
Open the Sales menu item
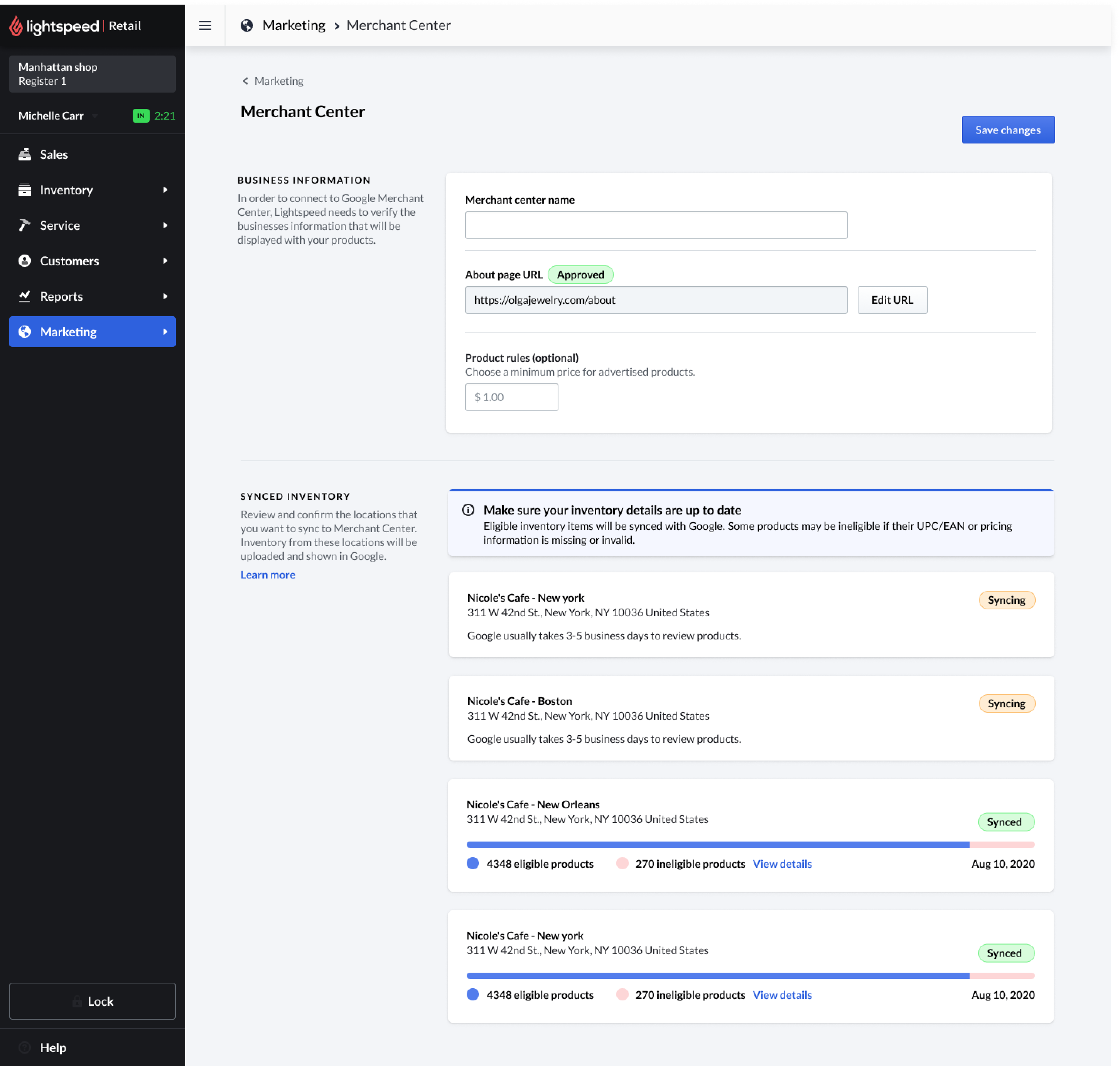93,155
